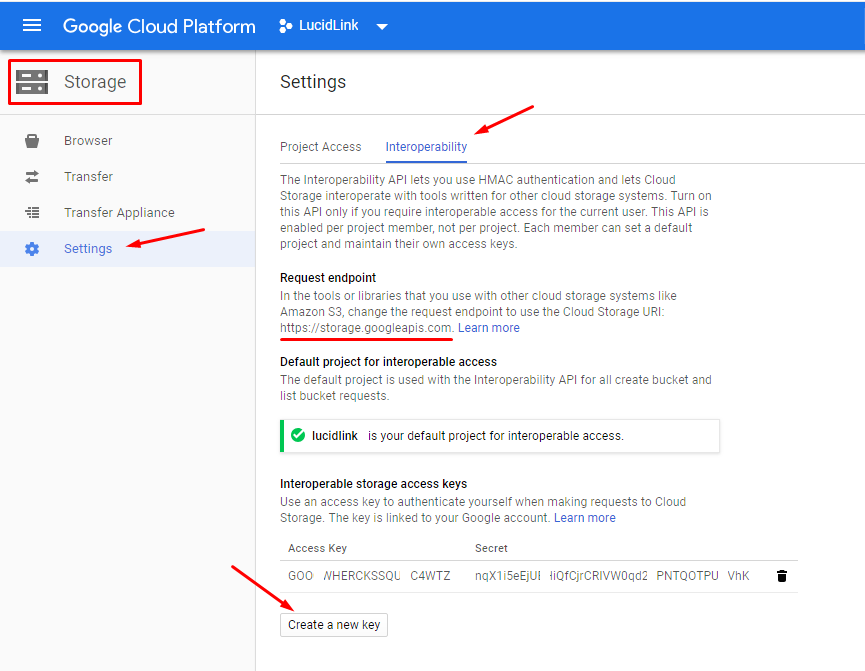Select the GOO access key value
This screenshot has width=865, height=671.
coord(369,576)
